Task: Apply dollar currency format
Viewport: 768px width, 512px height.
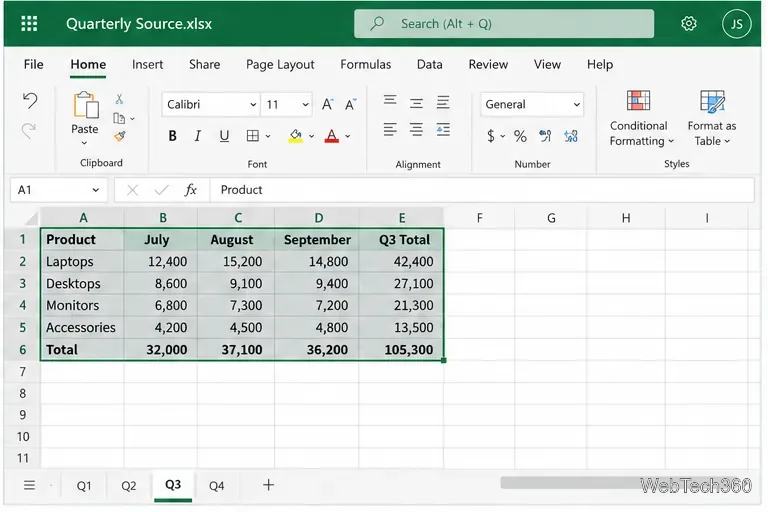Action: [490, 136]
